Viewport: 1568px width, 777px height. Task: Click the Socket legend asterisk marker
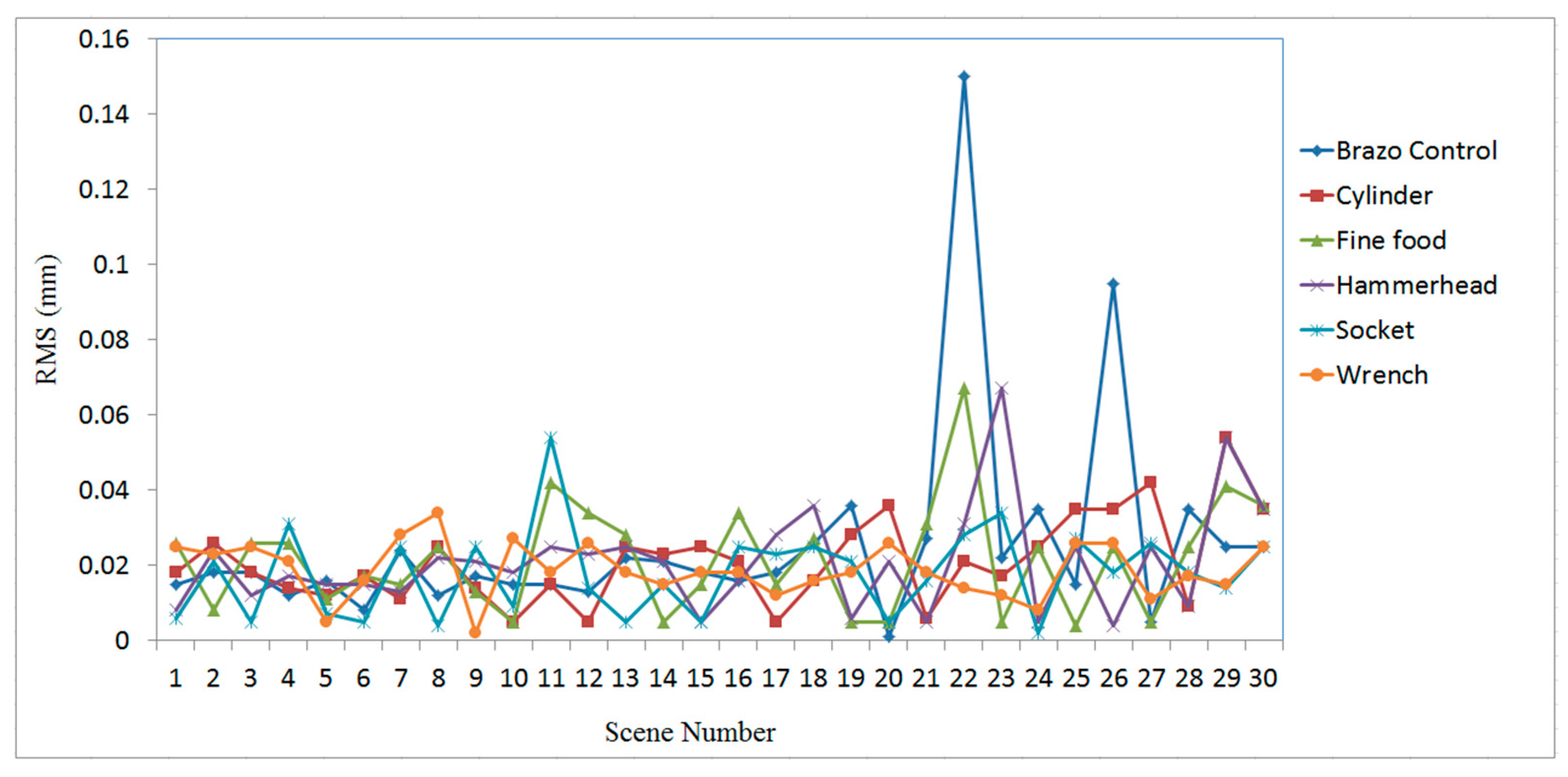coord(1317,330)
